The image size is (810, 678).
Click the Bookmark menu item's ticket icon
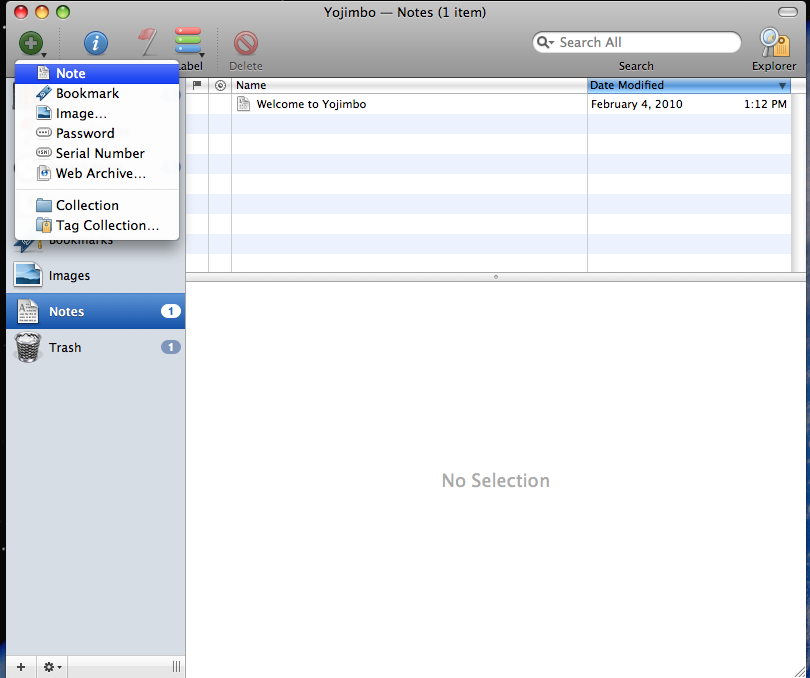44,94
